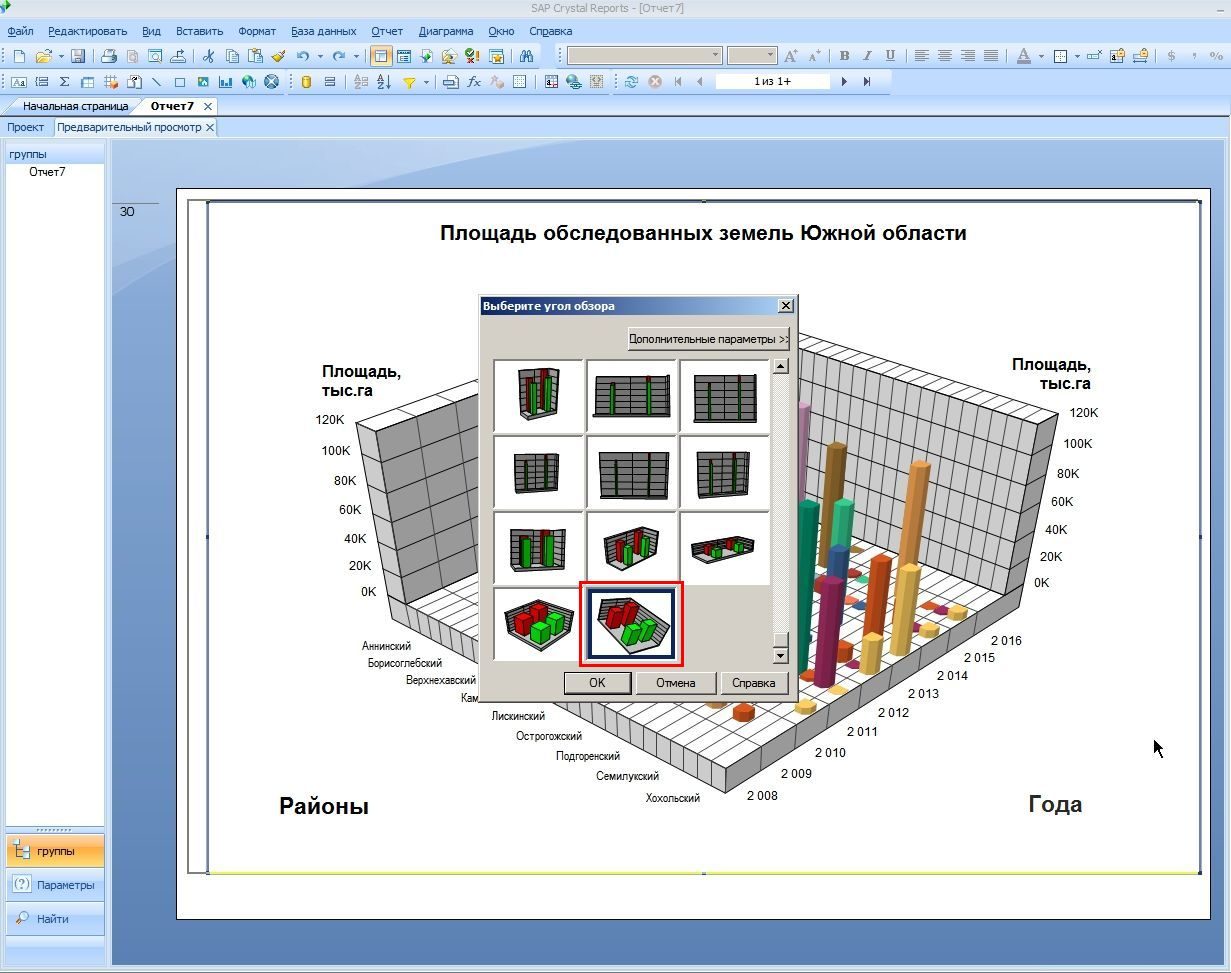Click the Find binoculars icon
Screen dimensions: 1231x973
pyautogui.click(x=526, y=56)
